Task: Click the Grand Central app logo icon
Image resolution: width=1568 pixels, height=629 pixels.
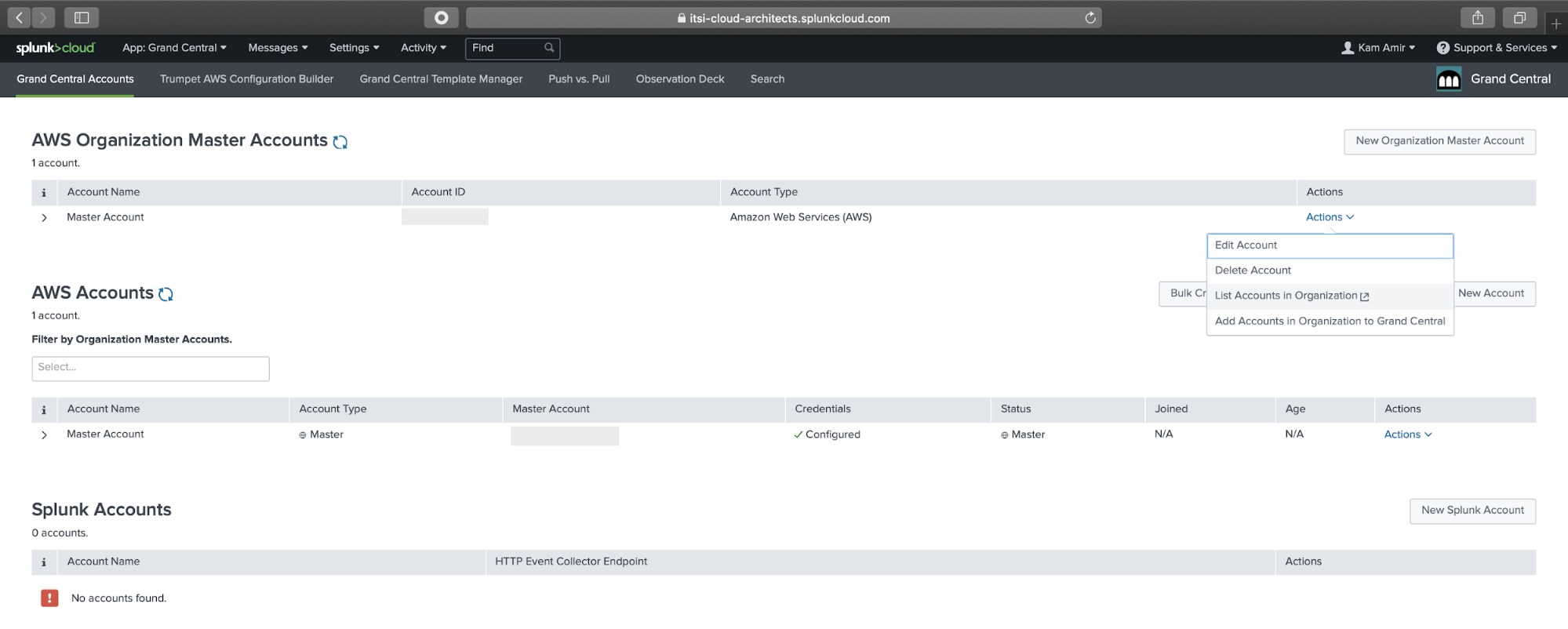Action: (x=1448, y=79)
